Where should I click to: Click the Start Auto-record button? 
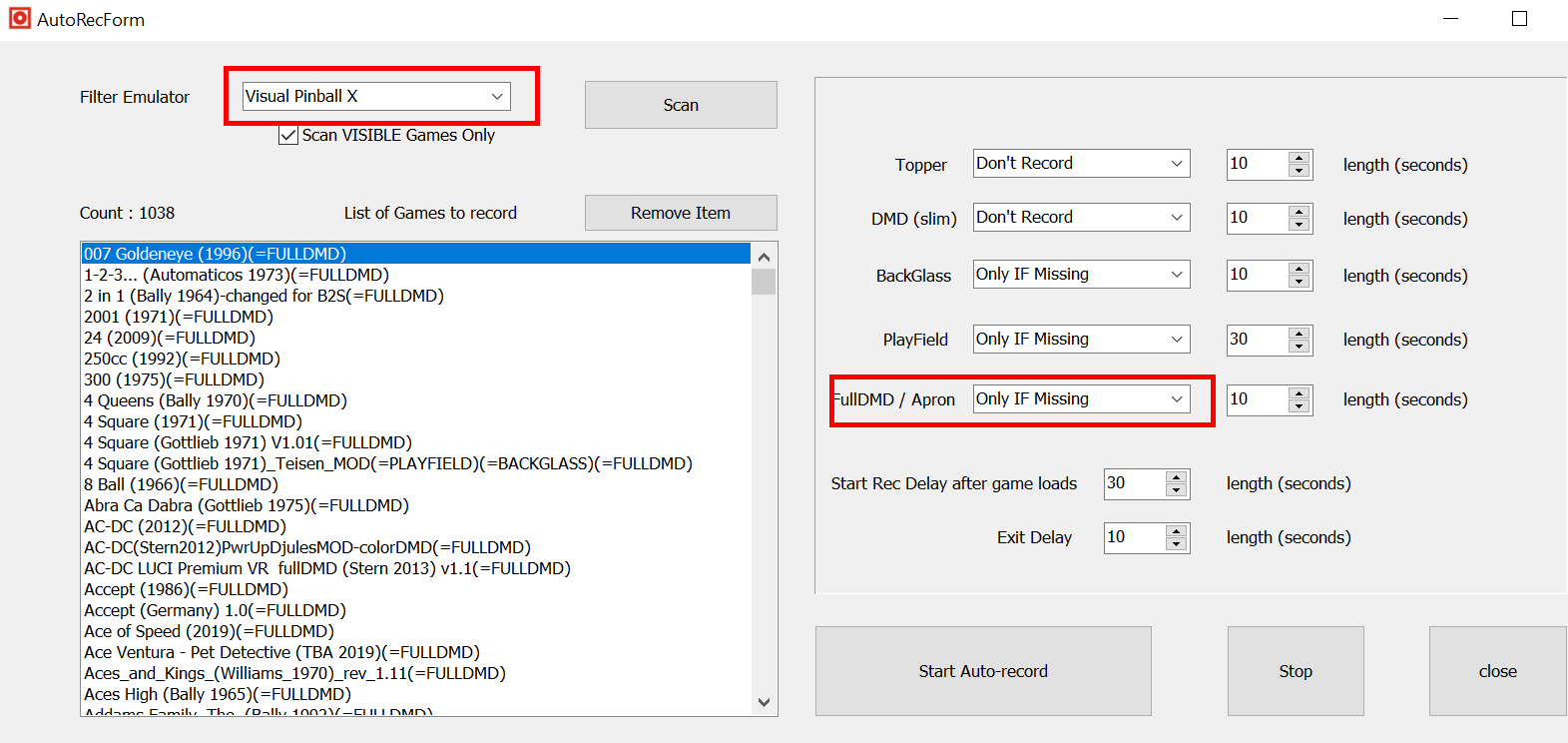point(983,671)
